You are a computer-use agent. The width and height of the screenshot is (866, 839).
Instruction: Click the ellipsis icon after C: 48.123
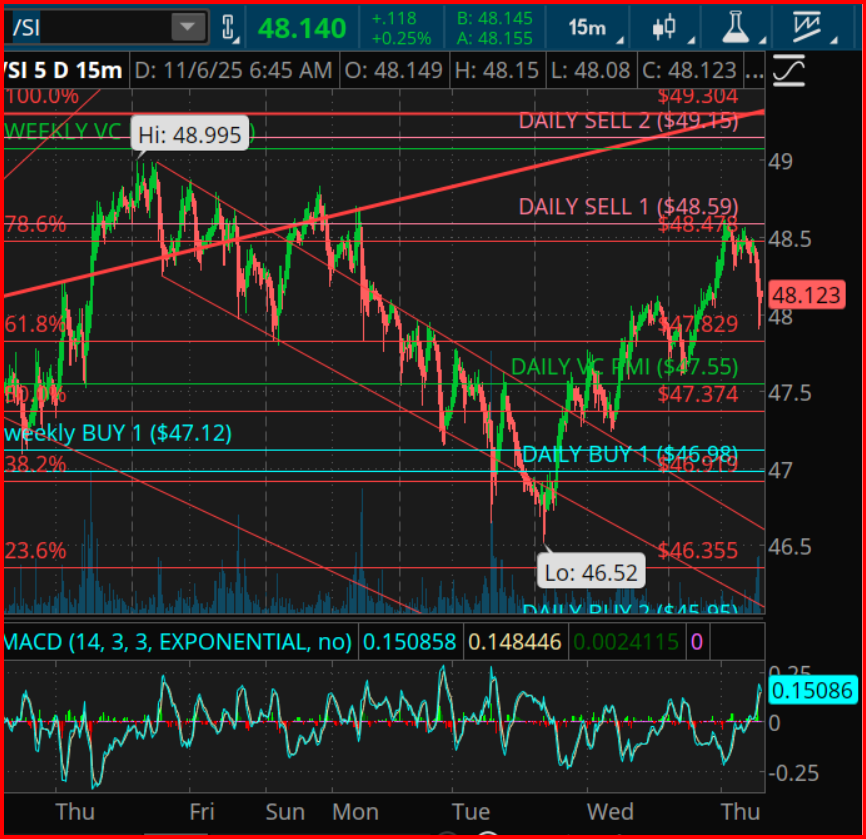coord(754,71)
